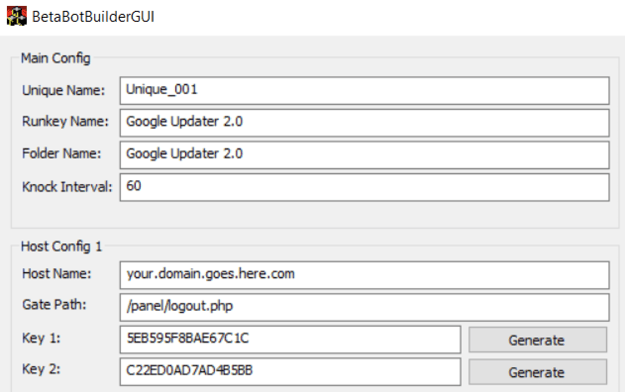Focus the Knock Interval field

click(364, 187)
